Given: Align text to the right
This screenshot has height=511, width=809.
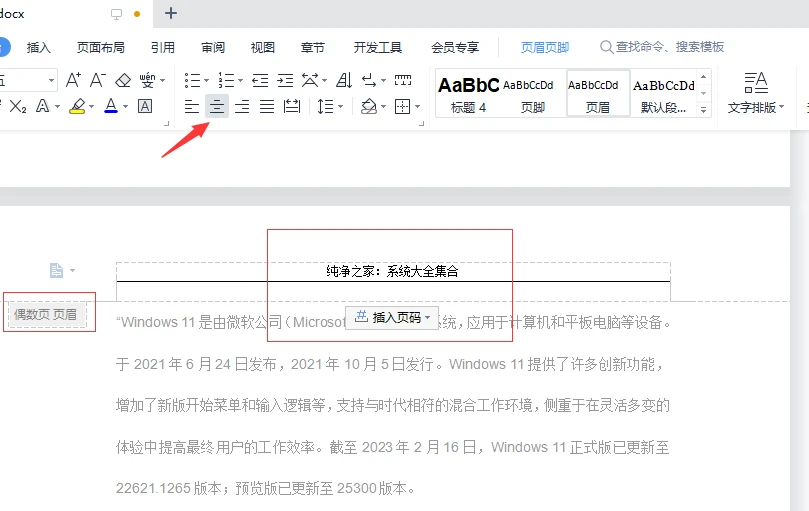Looking at the screenshot, I should pos(242,107).
